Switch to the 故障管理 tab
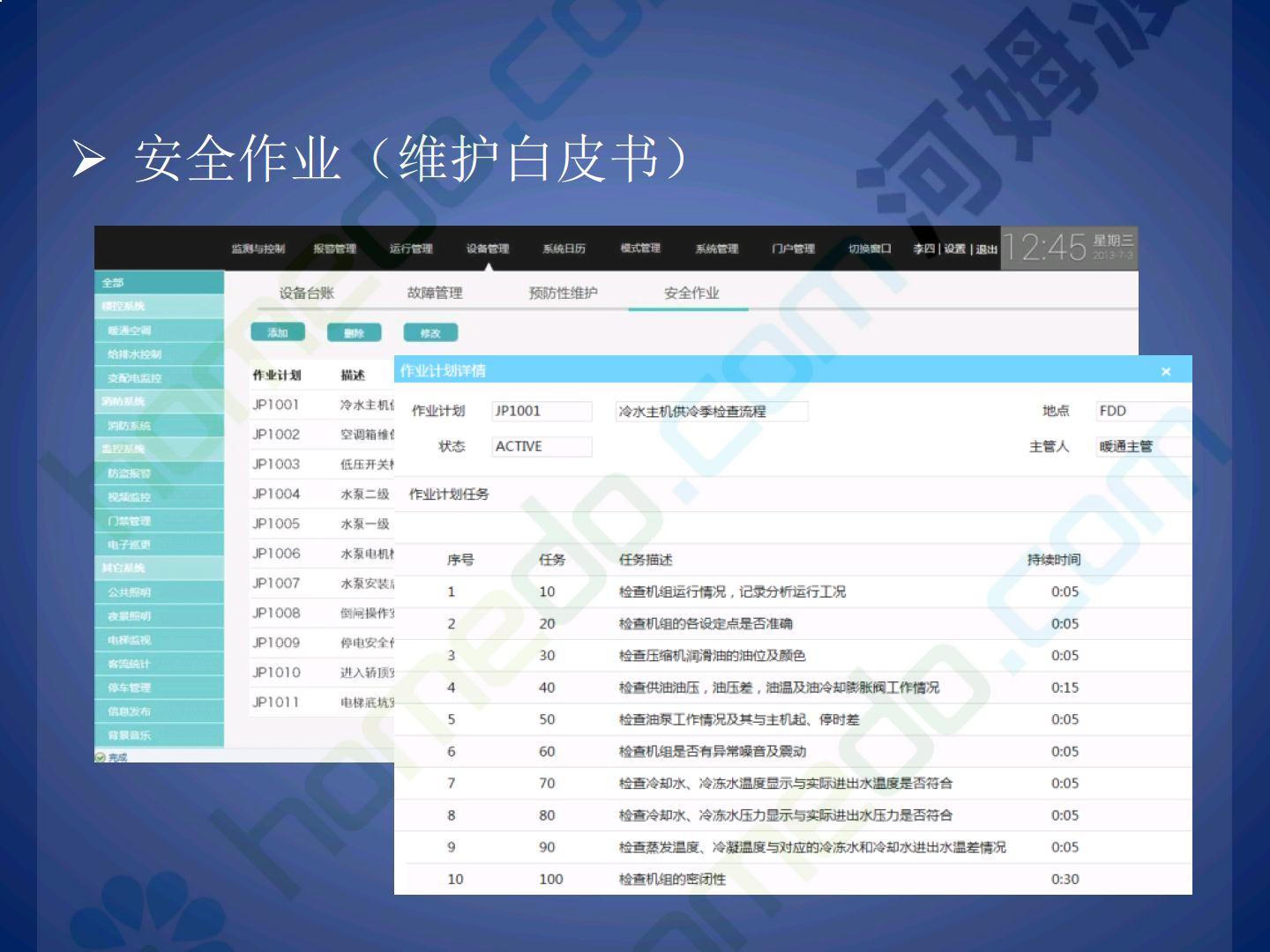Screen dimensions: 1270x952 click(x=435, y=293)
